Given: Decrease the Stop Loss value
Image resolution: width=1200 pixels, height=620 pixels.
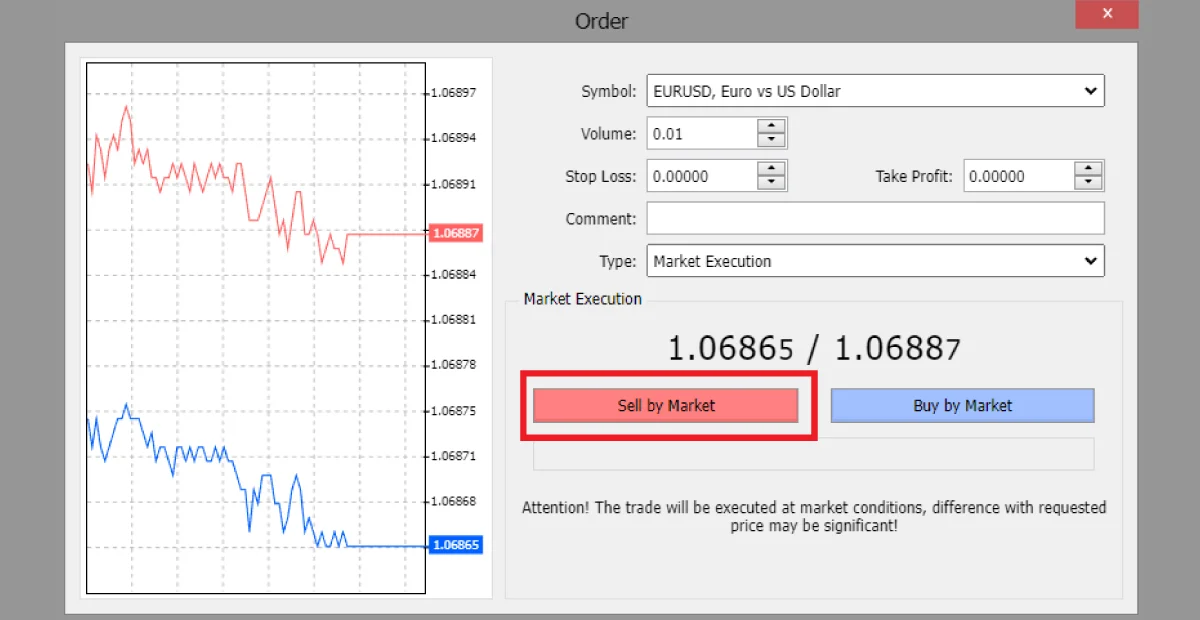Looking at the screenshot, I should [771, 181].
